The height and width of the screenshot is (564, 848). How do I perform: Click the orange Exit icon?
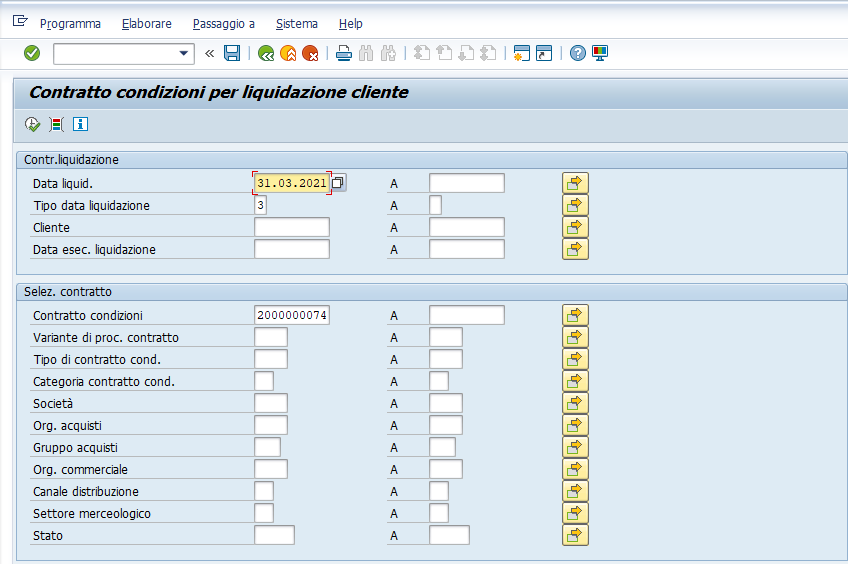[288, 53]
